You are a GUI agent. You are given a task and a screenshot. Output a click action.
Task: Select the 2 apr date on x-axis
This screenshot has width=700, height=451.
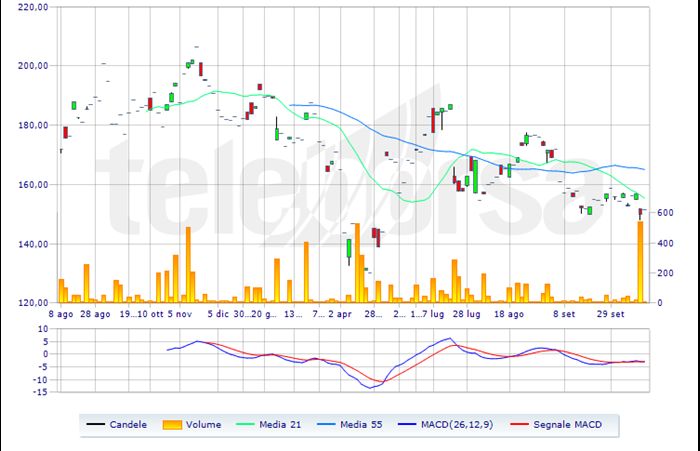tap(338, 313)
